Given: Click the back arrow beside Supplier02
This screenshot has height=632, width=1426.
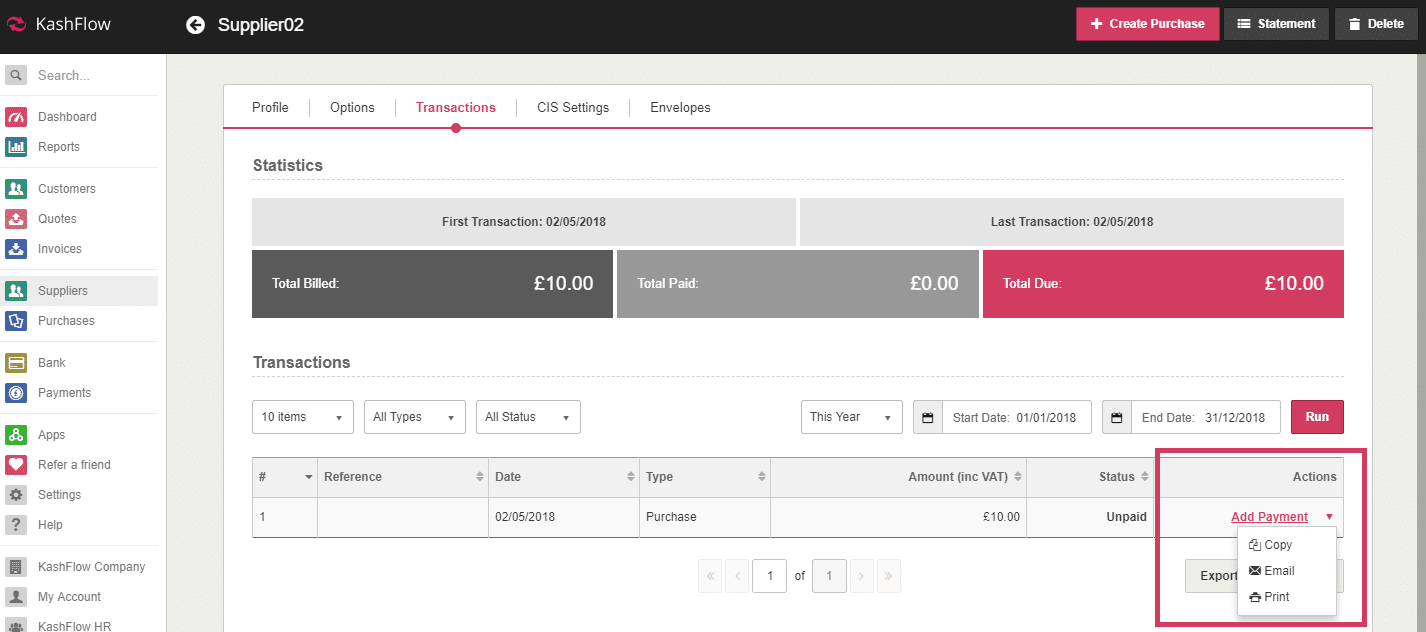Looking at the screenshot, I should (195, 25).
